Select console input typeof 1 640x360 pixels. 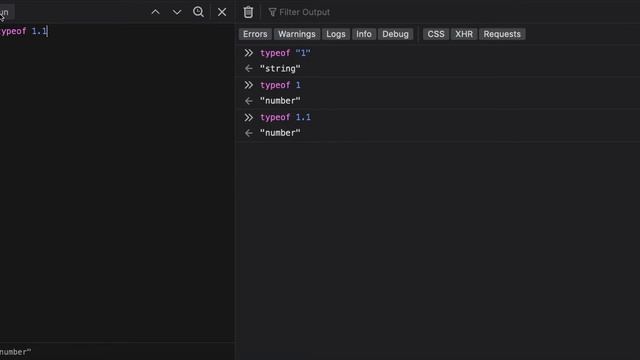pos(280,85)
